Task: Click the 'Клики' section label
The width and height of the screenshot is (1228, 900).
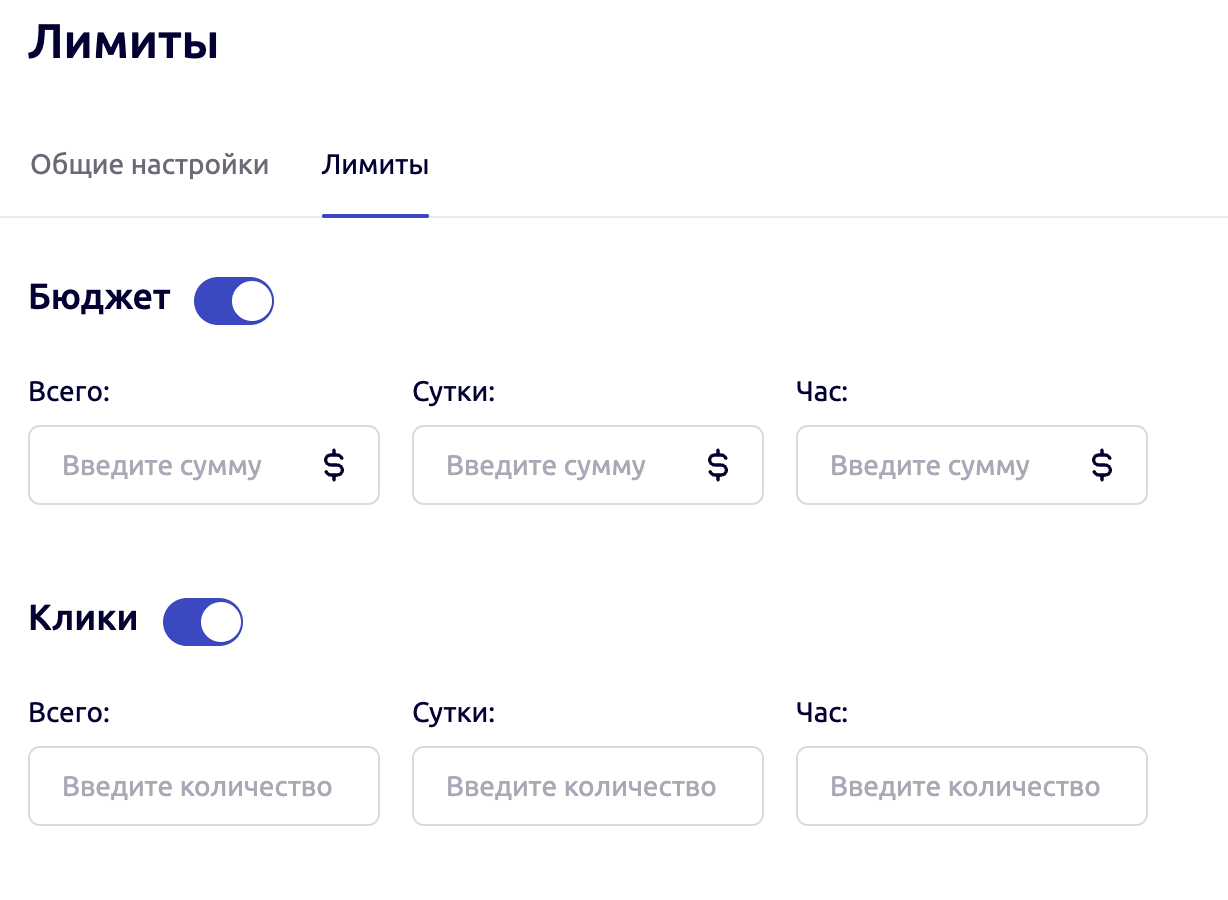Action: pyautogui.click(x=83, y=618)
